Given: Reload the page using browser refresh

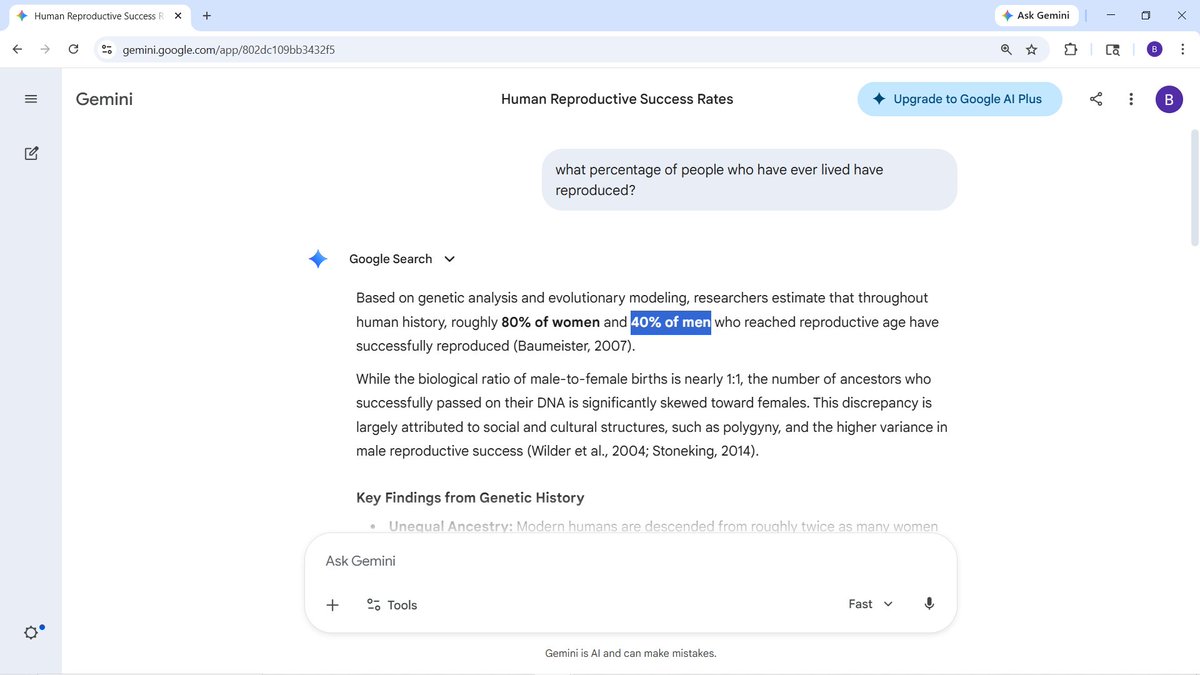Looking at the screenshot, I should pos(73,49).
